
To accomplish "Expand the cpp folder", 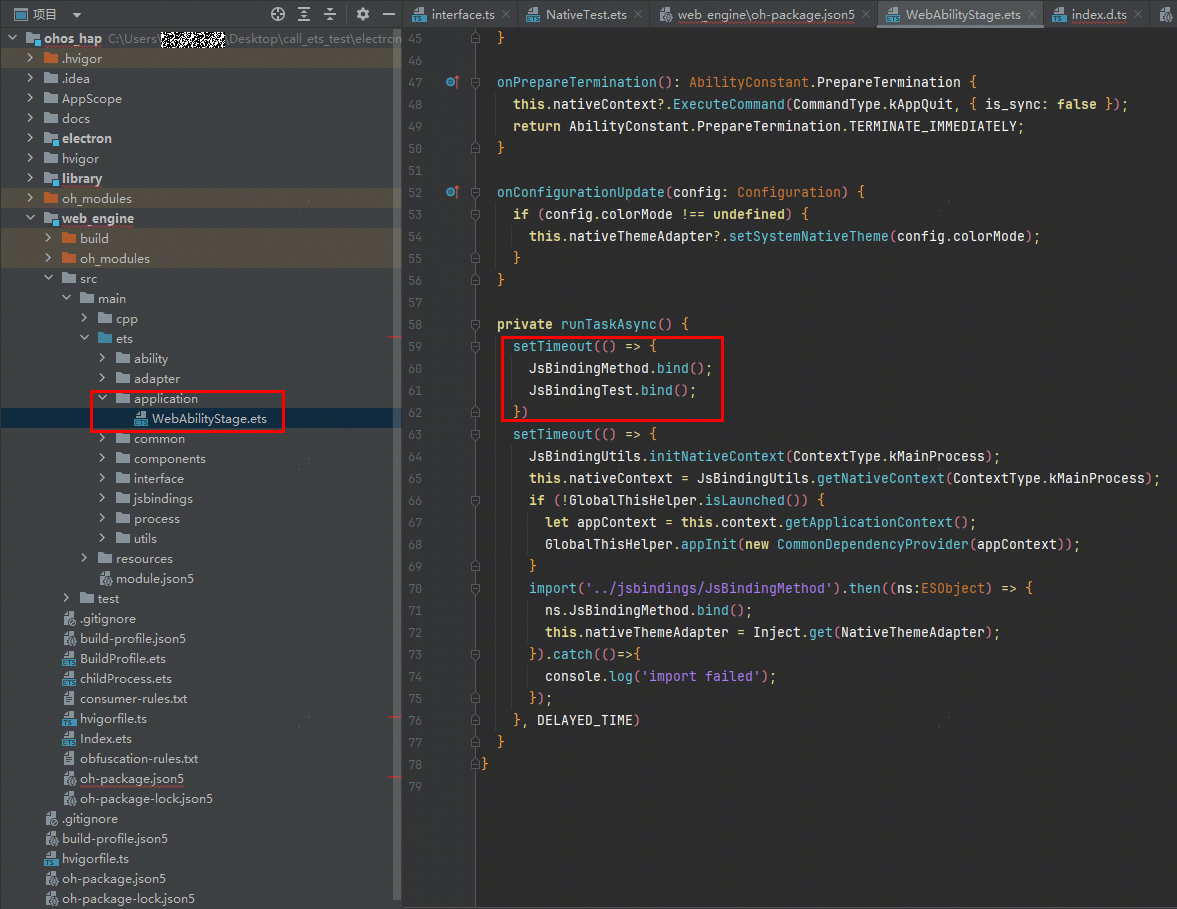I will [84, 318].
